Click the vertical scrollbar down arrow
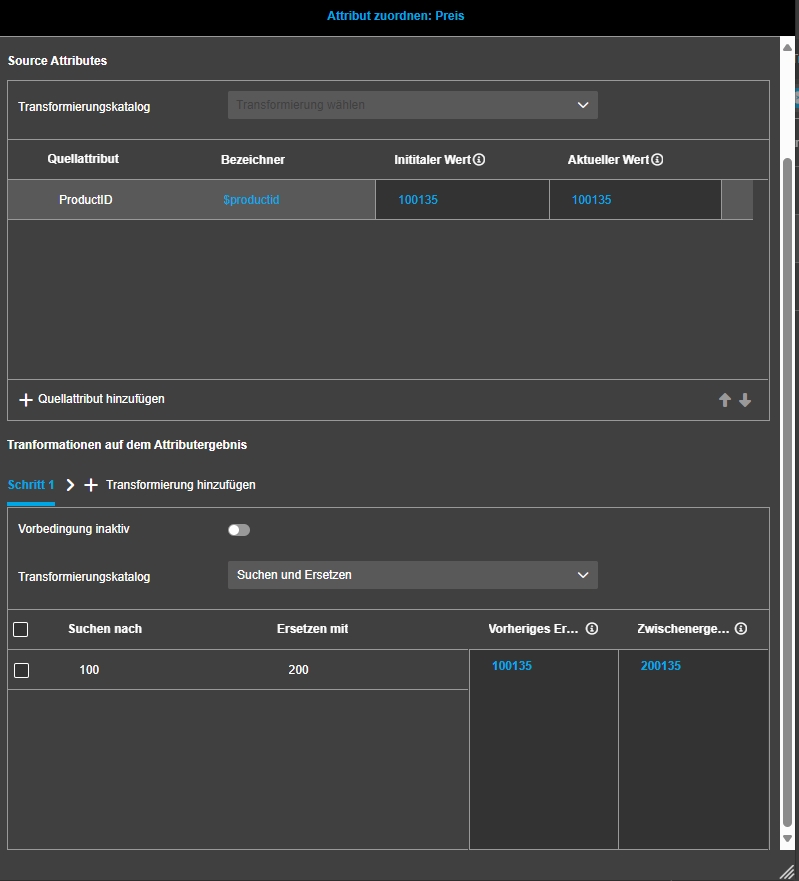The height and width of the screenshot is (881, 799). coord(787,838)
